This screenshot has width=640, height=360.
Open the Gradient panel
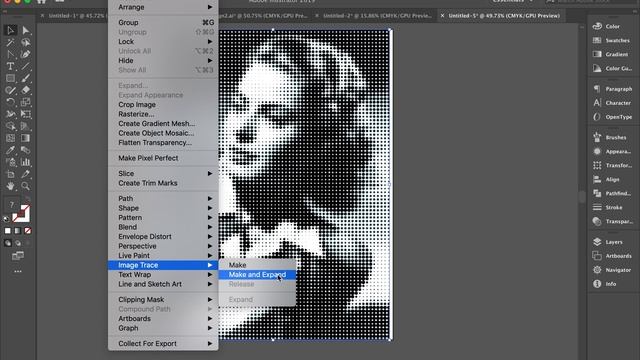[x=610, y=54]
